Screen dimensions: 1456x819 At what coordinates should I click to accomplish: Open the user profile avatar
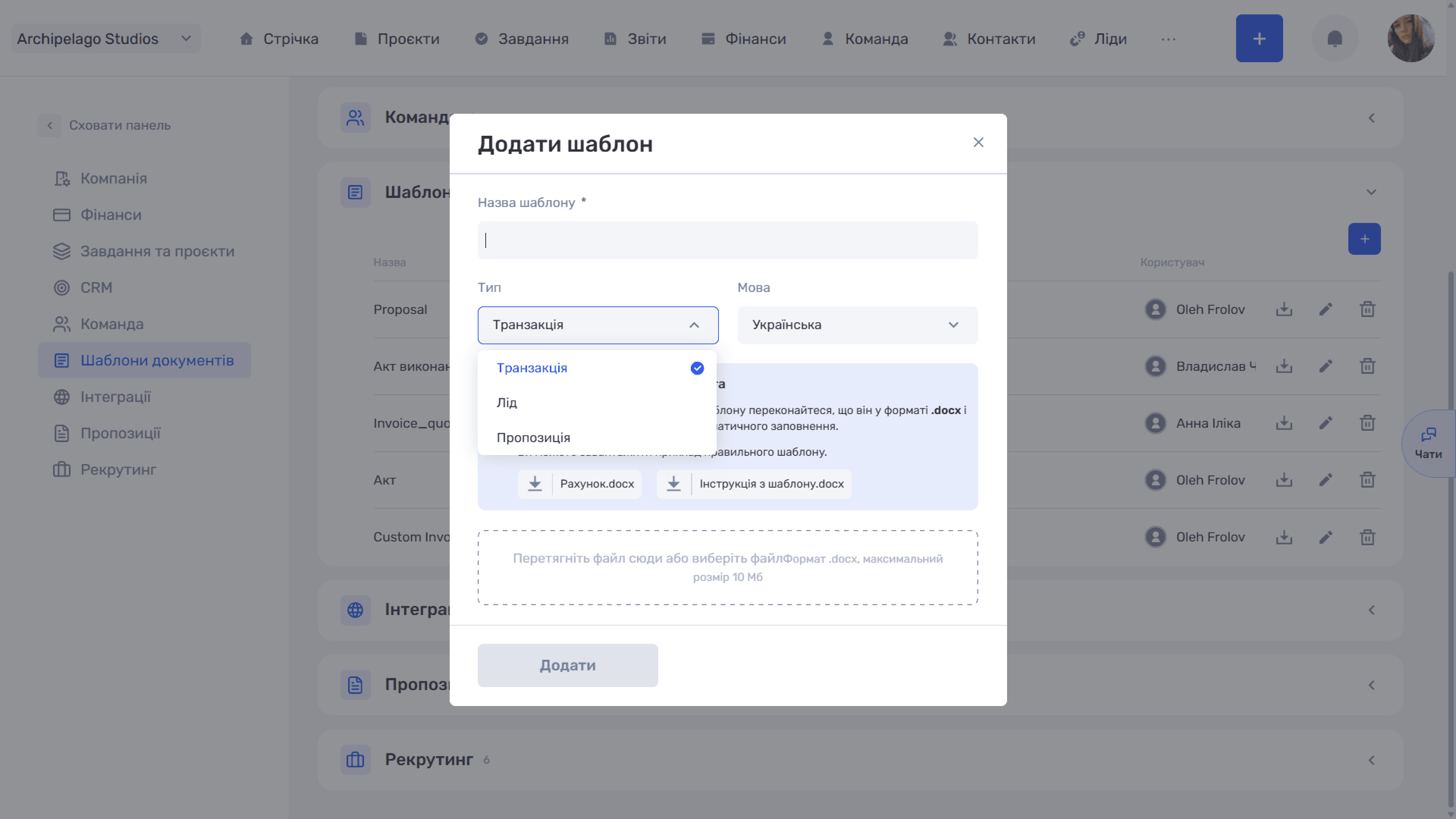point(1411,38)
